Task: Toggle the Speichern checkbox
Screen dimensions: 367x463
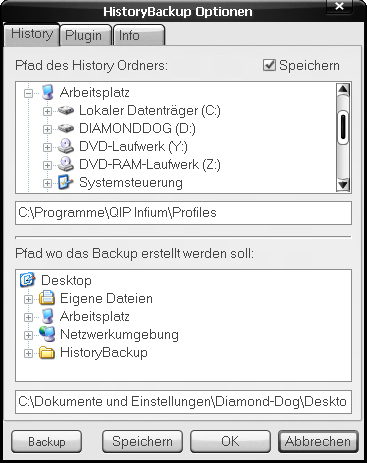Action: click(x=269, y=65)
